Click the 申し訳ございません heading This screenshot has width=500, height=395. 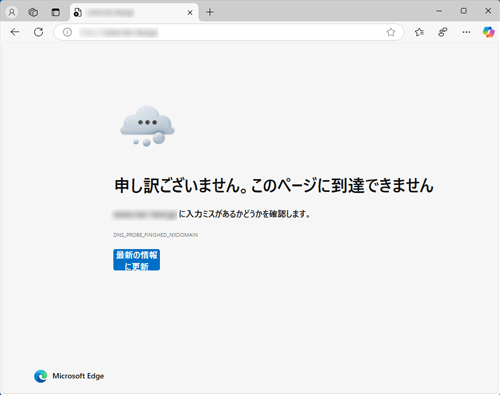(274, 185)
